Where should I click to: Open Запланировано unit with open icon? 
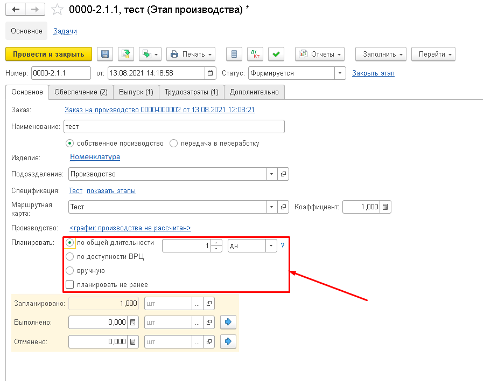coord(209,304)
